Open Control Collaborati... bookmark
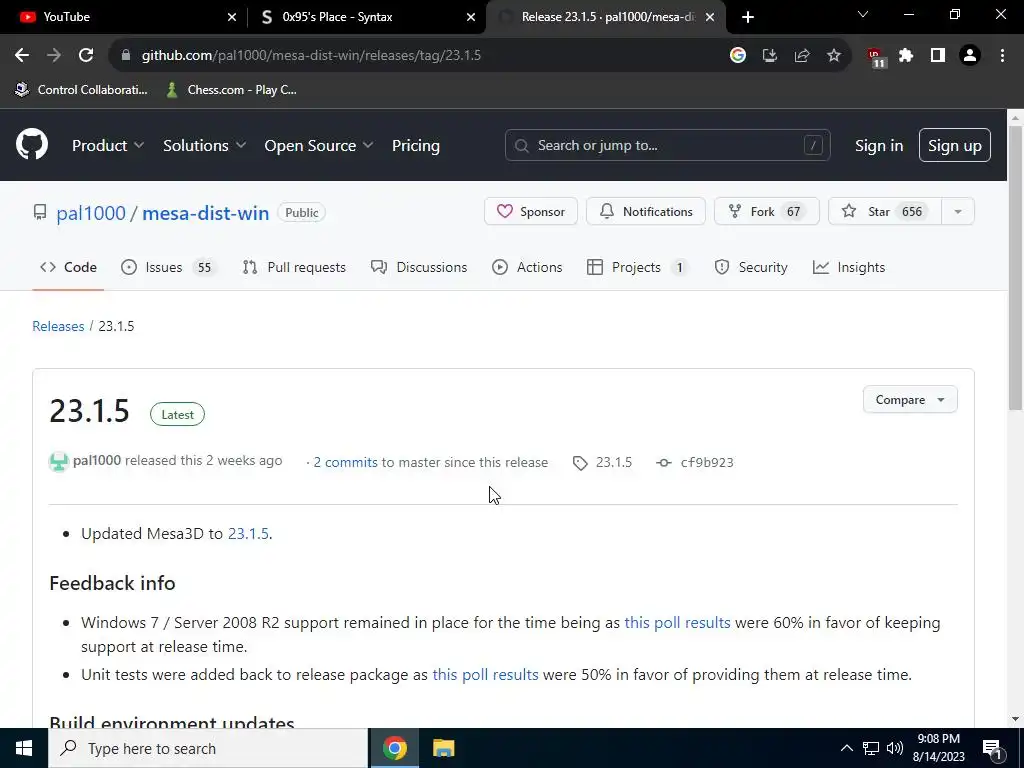The image size is (1024, 768). pyautogui.click(x=82, y=89)
